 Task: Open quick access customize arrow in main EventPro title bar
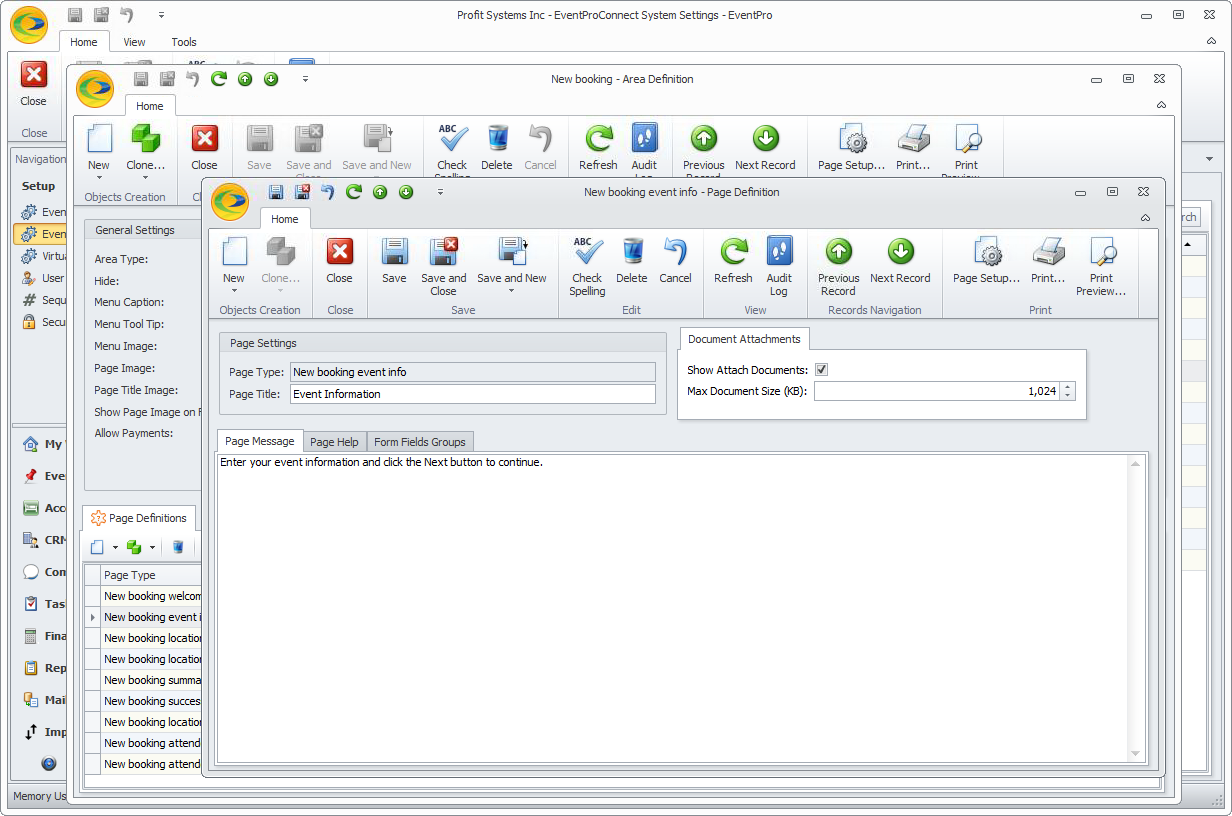click(x=161, y=15)
